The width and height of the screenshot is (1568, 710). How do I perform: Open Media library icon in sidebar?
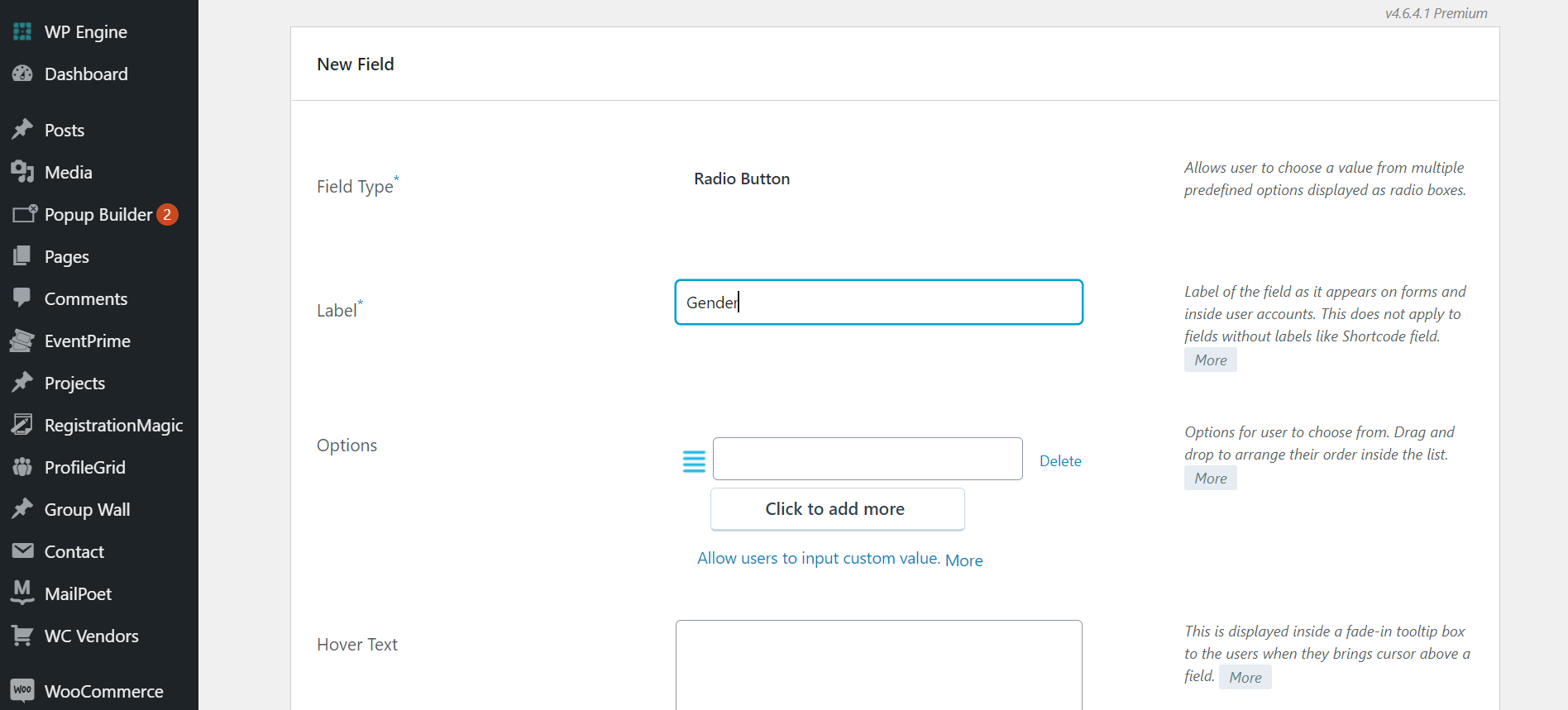[22, 172]
